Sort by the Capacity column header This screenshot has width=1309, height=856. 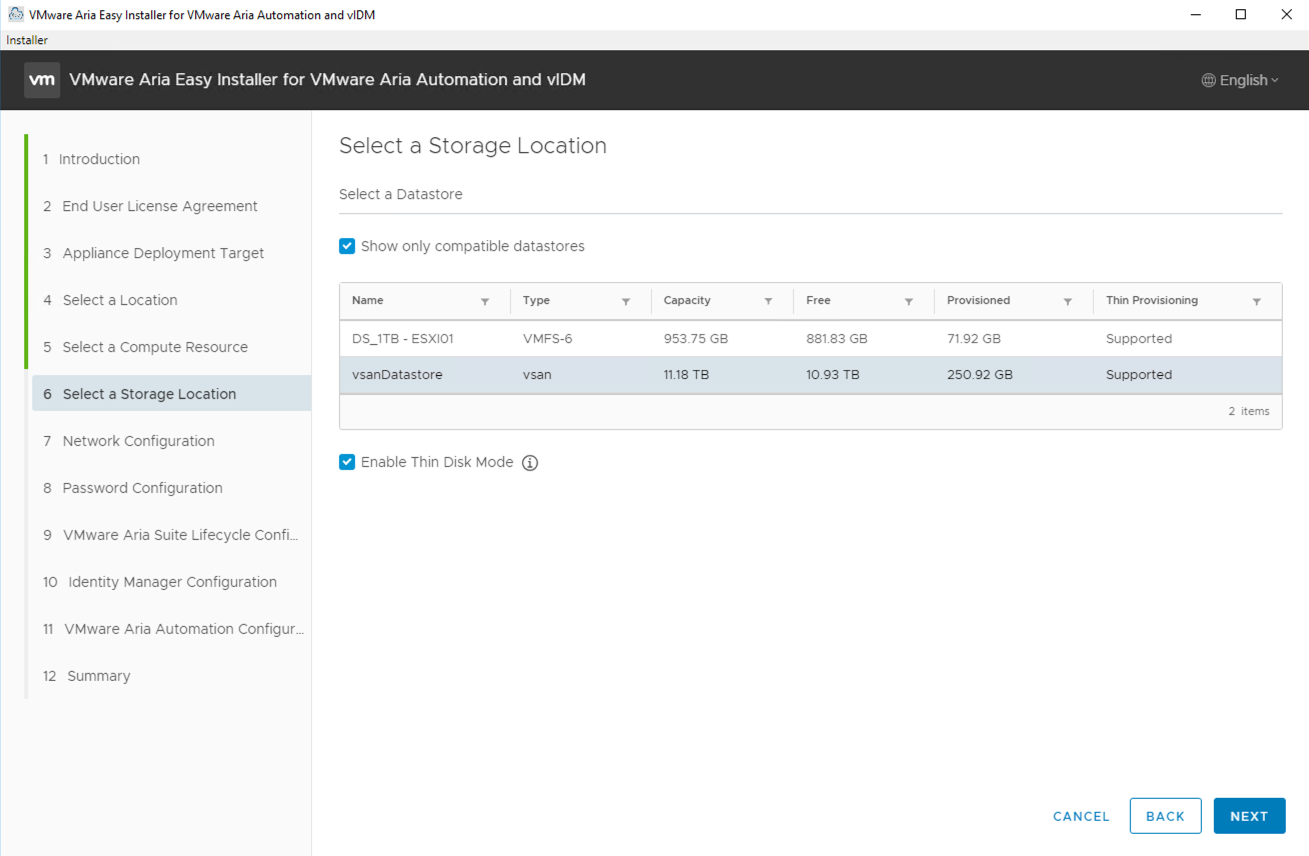(x=687, y=300)
